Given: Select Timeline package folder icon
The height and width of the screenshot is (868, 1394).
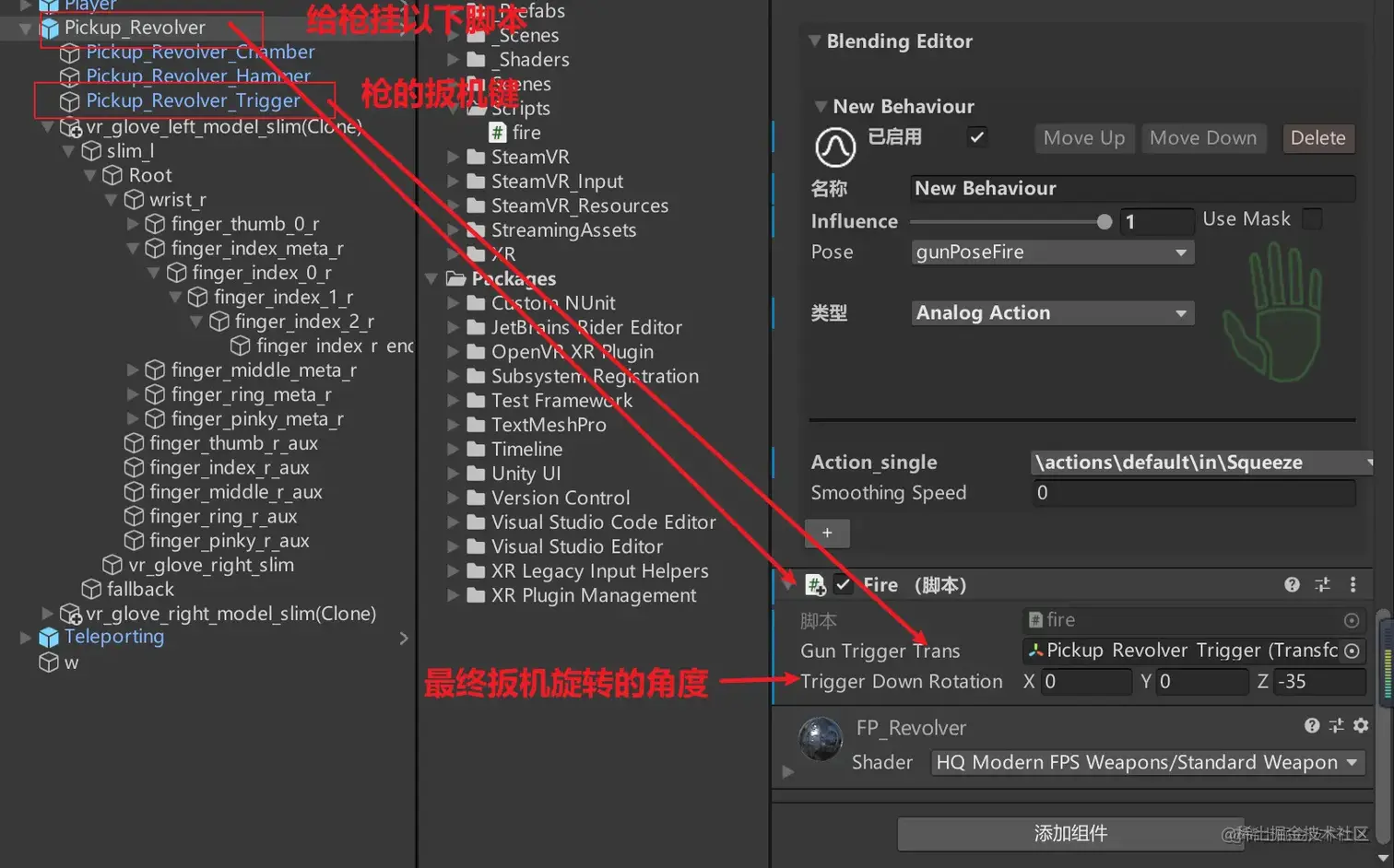Looking at the screenshot, I should click(x=476, y=449).
